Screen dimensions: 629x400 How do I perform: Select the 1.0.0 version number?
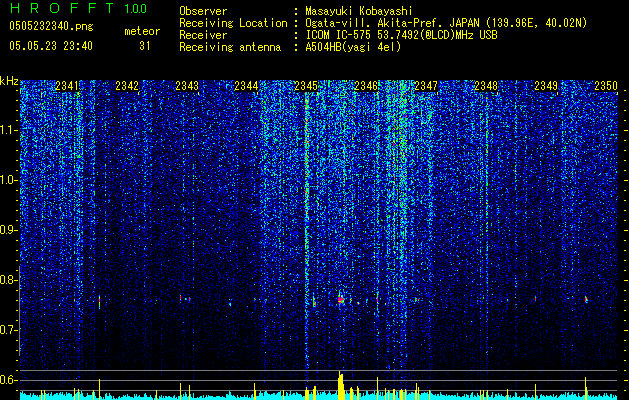(x=136, y=8)
